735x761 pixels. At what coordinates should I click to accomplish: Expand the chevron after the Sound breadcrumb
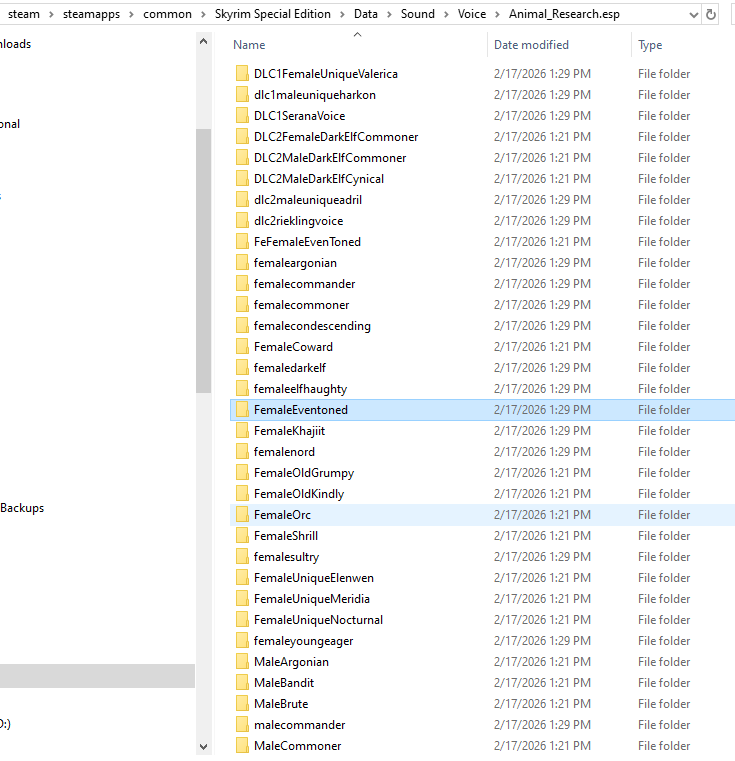click(x=446, y=15)
